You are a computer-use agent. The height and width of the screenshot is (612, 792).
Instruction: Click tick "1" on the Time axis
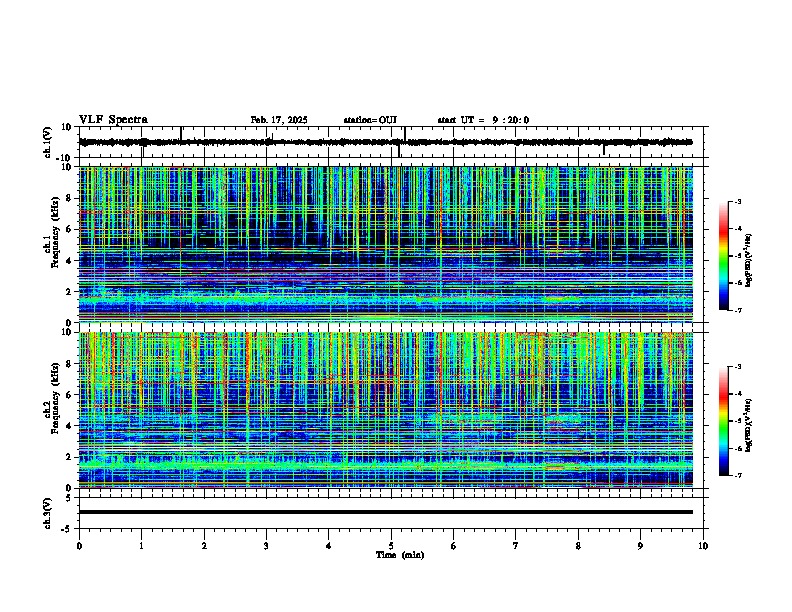(141, 546)
